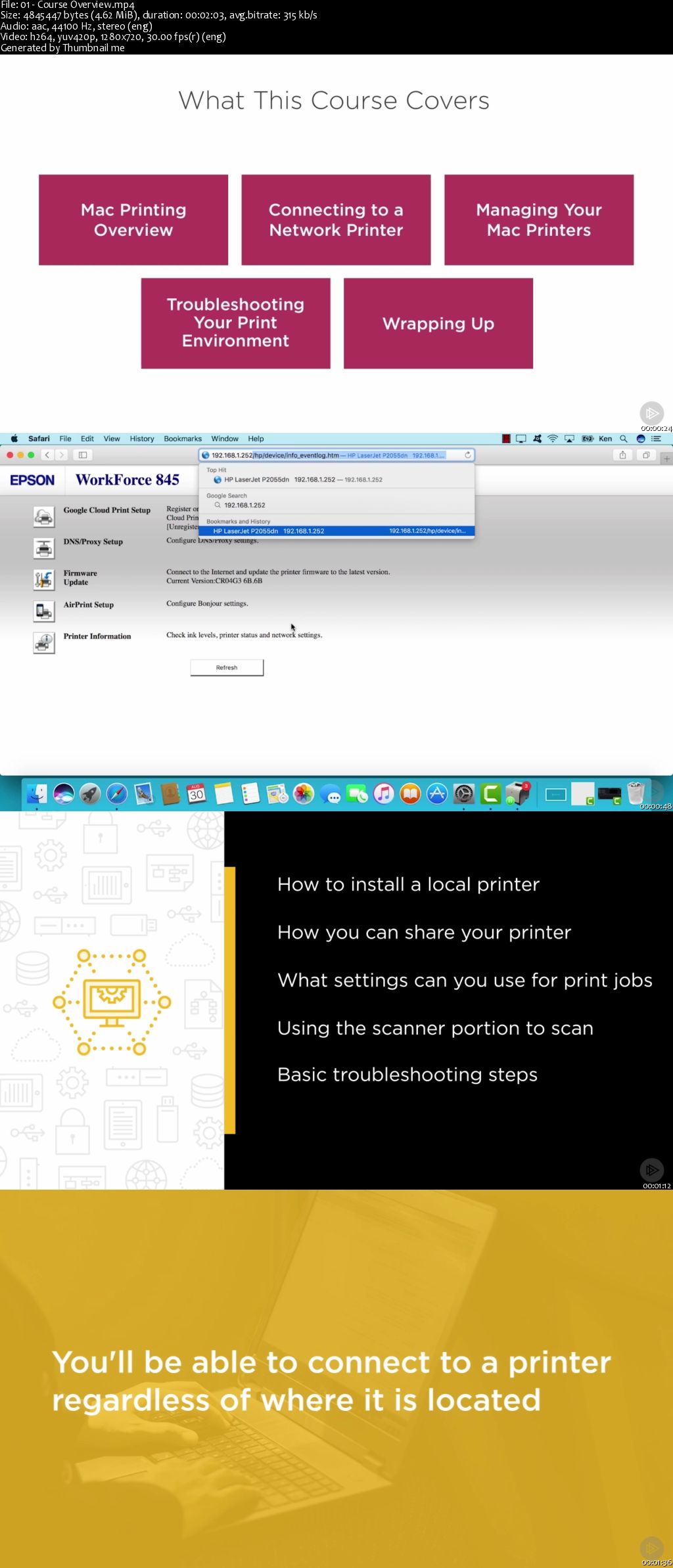Screen dimensions: 673x1568
Task: Open Finder from the Dock
Action: point(37,794)
